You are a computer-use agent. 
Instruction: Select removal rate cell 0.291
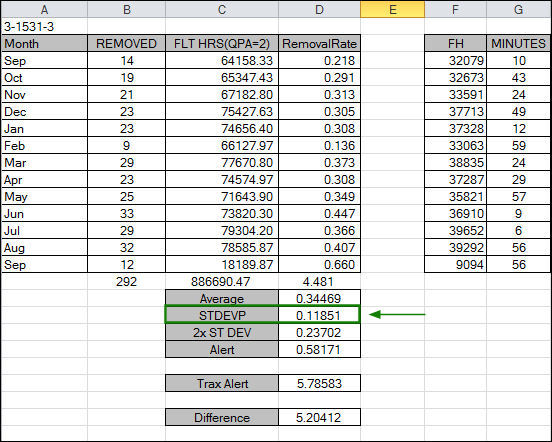click(319, 77)
